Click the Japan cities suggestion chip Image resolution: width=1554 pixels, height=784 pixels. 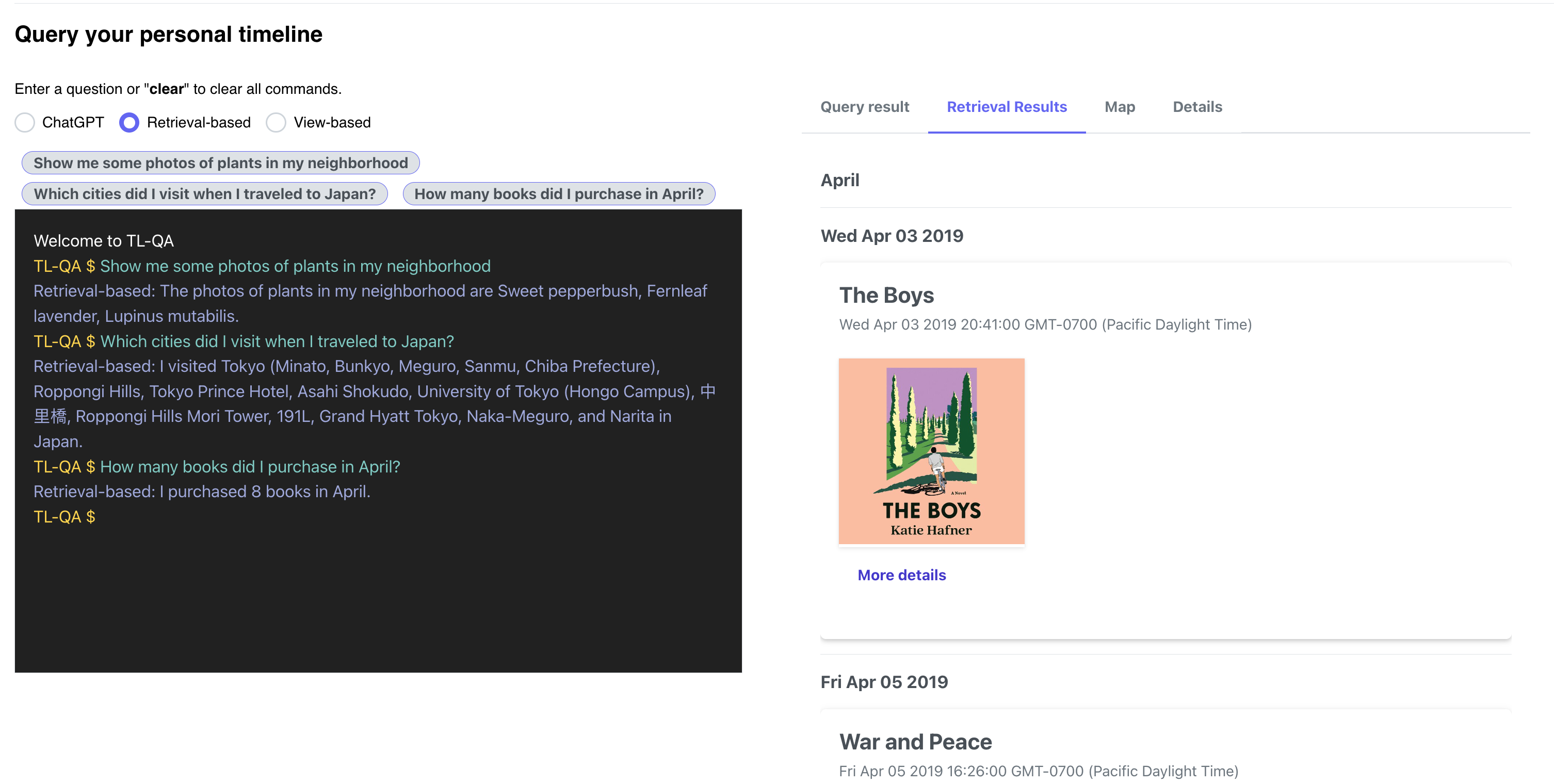[x=204, y=194]
